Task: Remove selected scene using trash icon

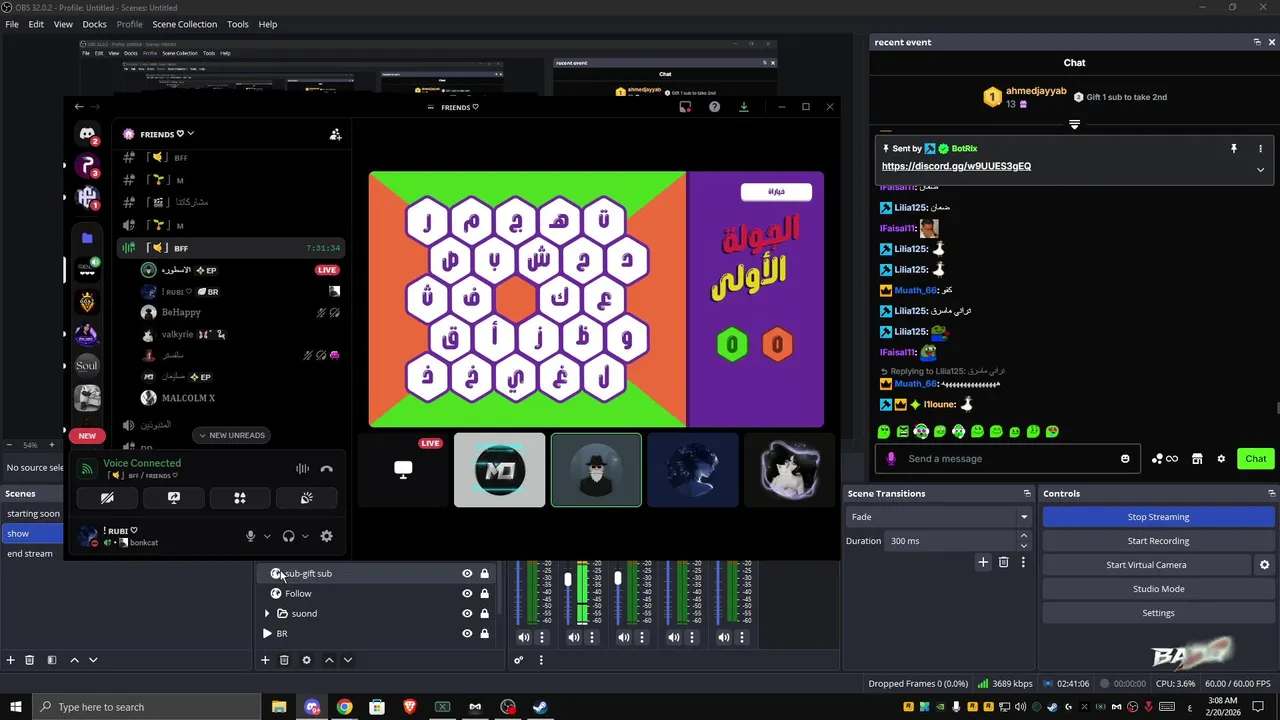Action: (x=30, y=660)
